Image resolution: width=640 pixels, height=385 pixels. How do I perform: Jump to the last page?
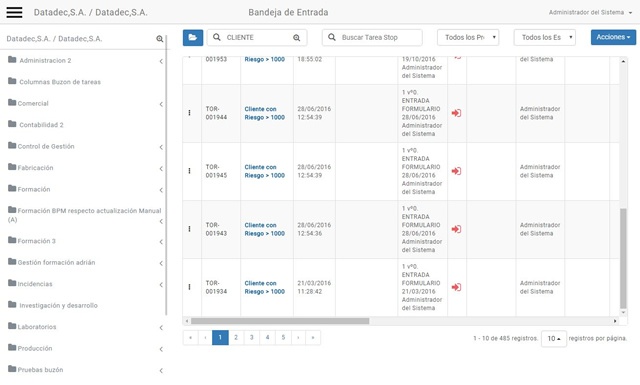click(x=313, y=337)
